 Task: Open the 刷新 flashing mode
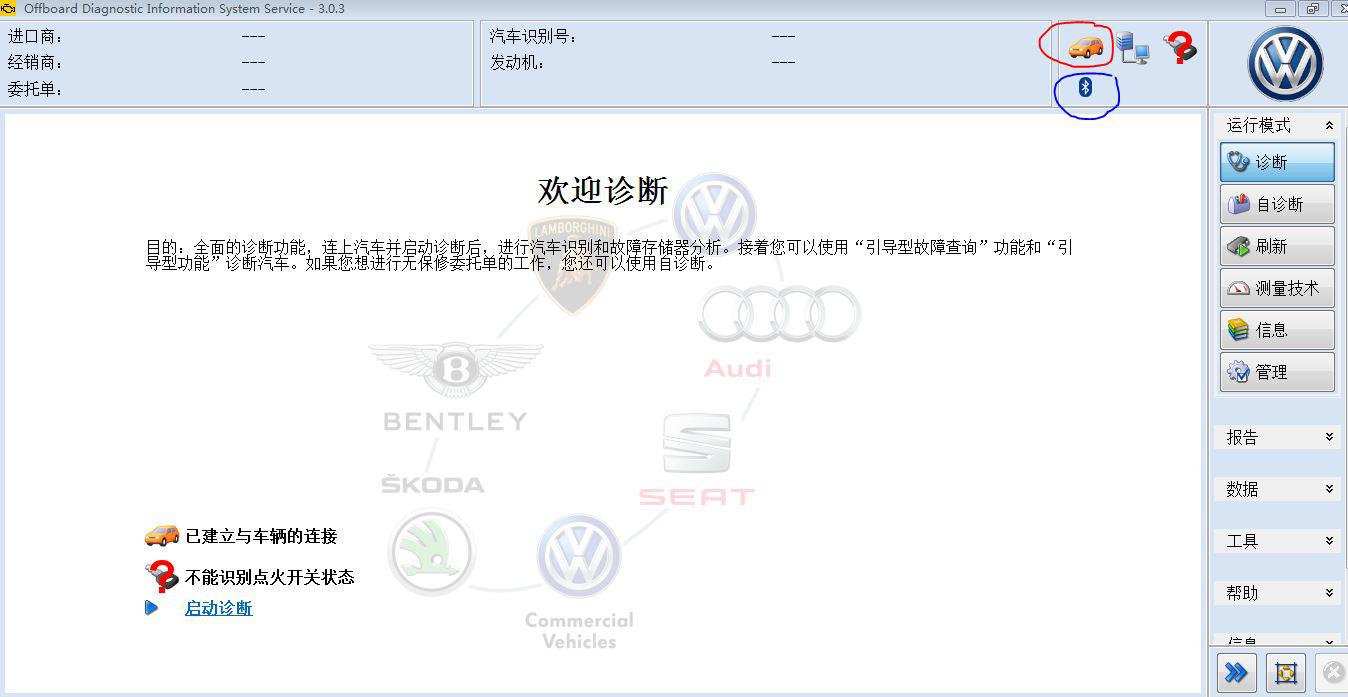(x=1277, y=246)
